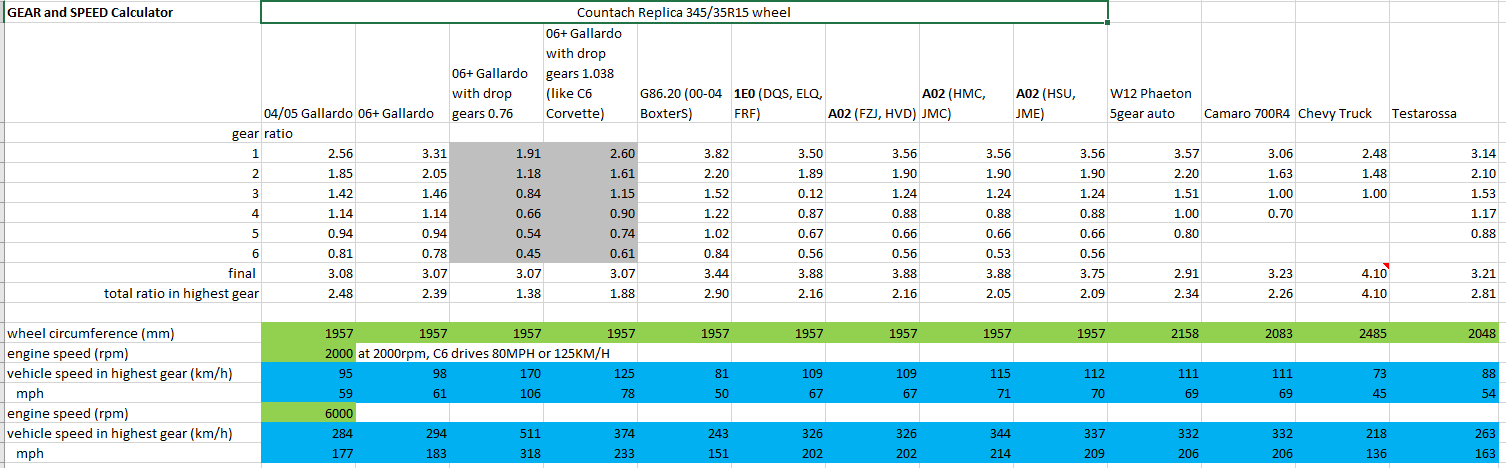Select the 'GEAR and SPEED Calculator' title cell
The image size is (1506, 468).
click(x=132, y=13)
